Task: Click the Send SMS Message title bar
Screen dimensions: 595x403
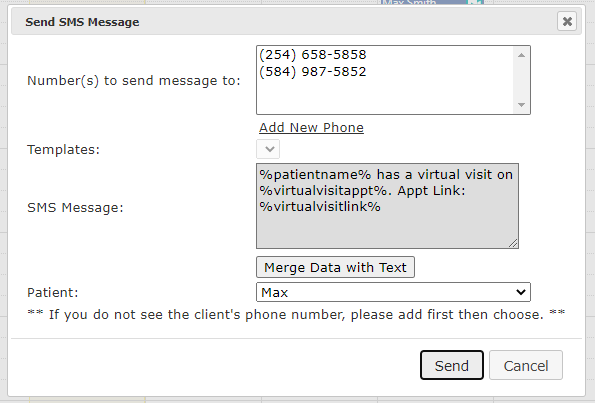Action: (285, 22)
